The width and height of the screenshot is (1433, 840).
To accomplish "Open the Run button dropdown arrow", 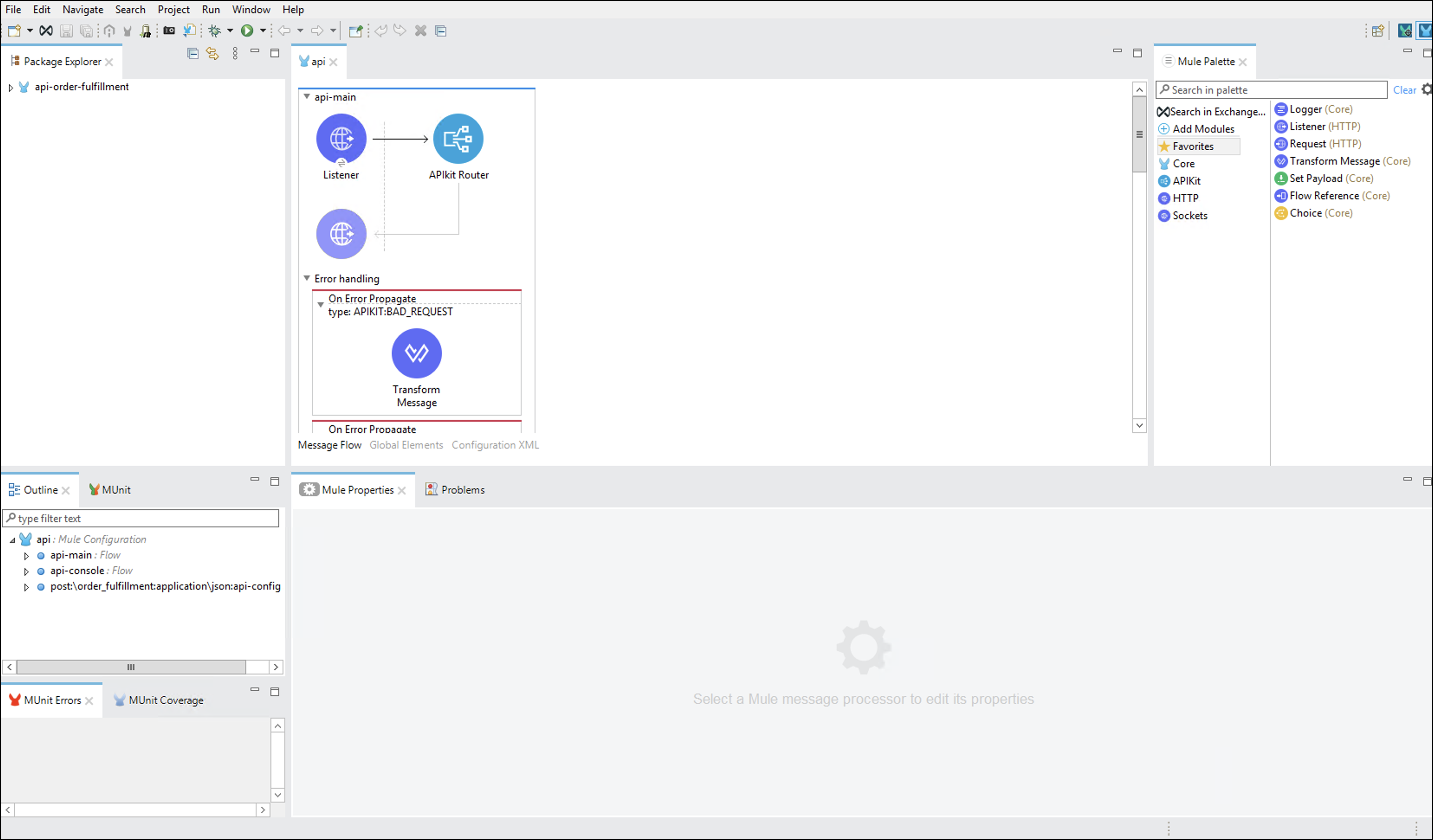I will point(263,31).
